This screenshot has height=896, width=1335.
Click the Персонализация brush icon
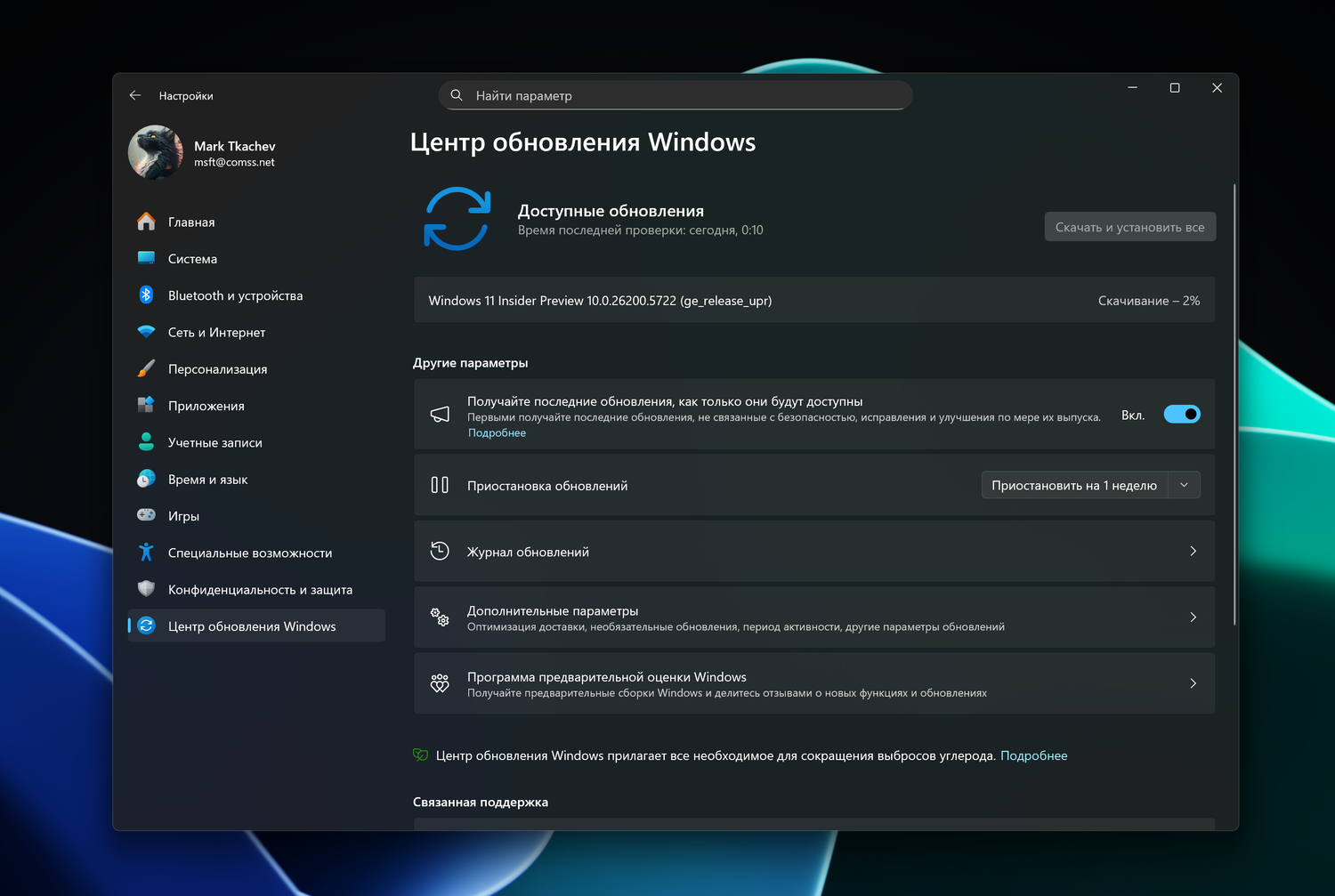[147, 369]
